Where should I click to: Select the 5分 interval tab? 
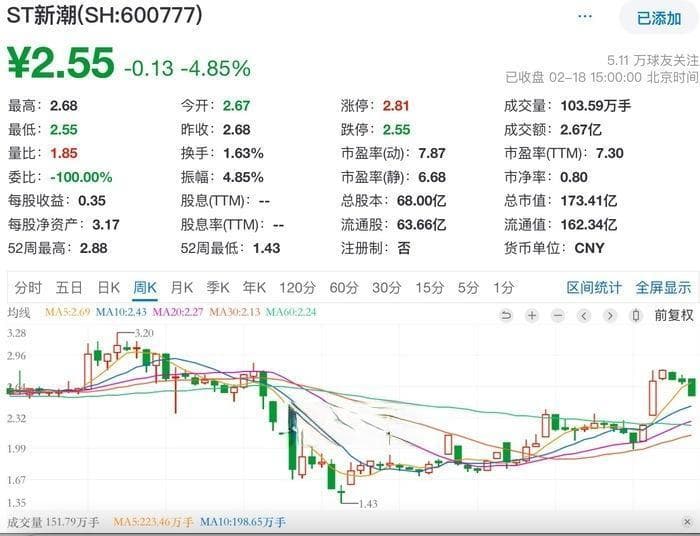coord(468,288)
